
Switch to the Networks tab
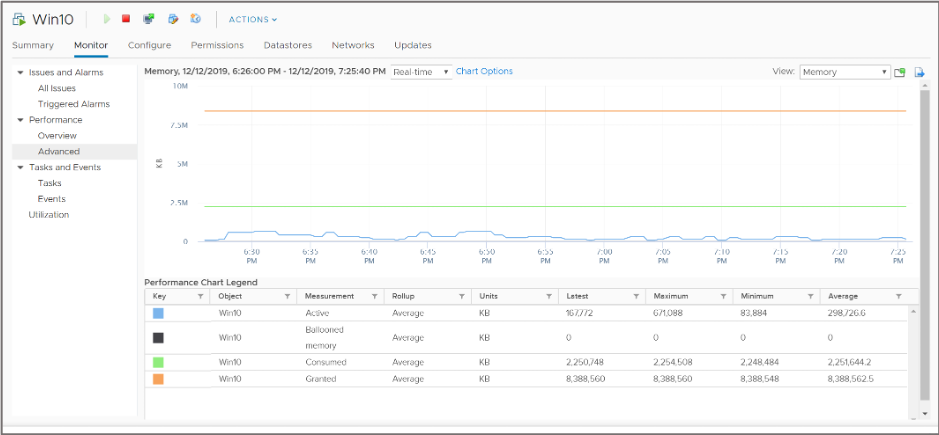click(x=353, y=45)
